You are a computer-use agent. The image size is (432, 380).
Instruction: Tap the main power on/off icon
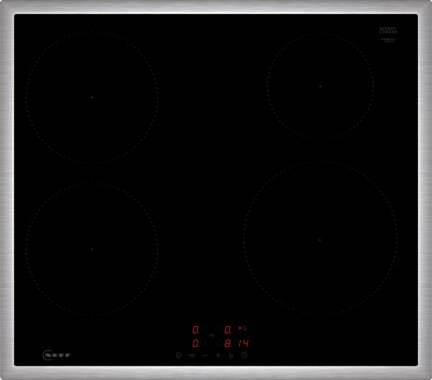click(179, 355)
